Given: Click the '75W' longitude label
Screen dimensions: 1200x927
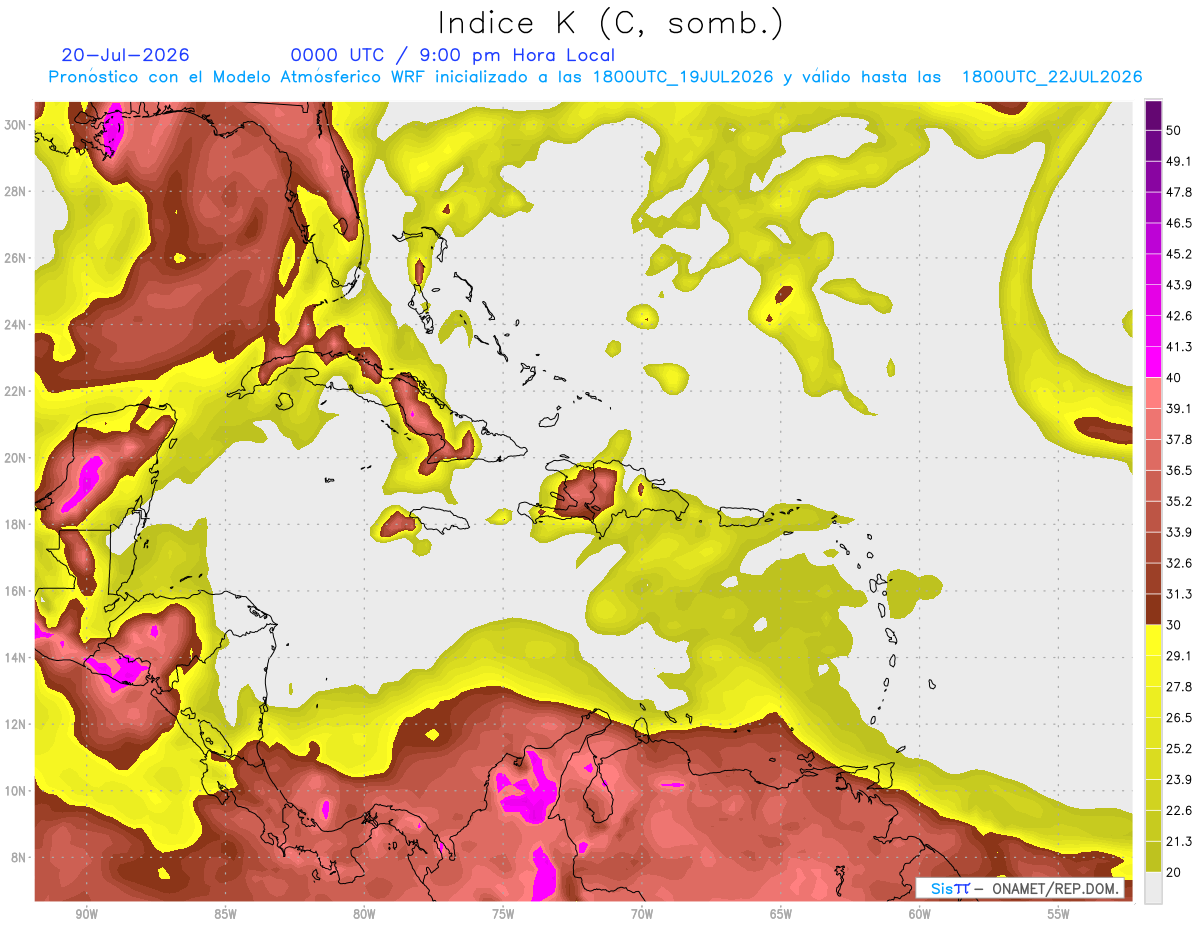Looking at the screenshot, I should (503, 914).
